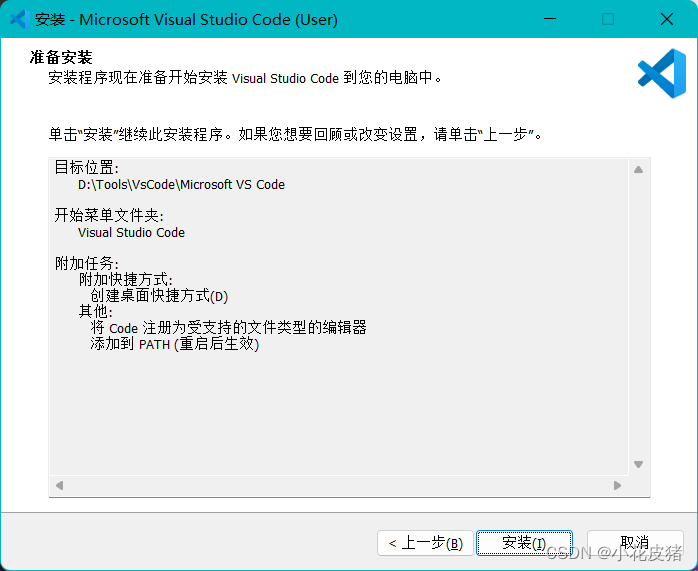Image resolution: width=698 pixels, height=571 pixels.
Task: Click the Visual Studio Code start menu folder text
Action: coord(131,232)
